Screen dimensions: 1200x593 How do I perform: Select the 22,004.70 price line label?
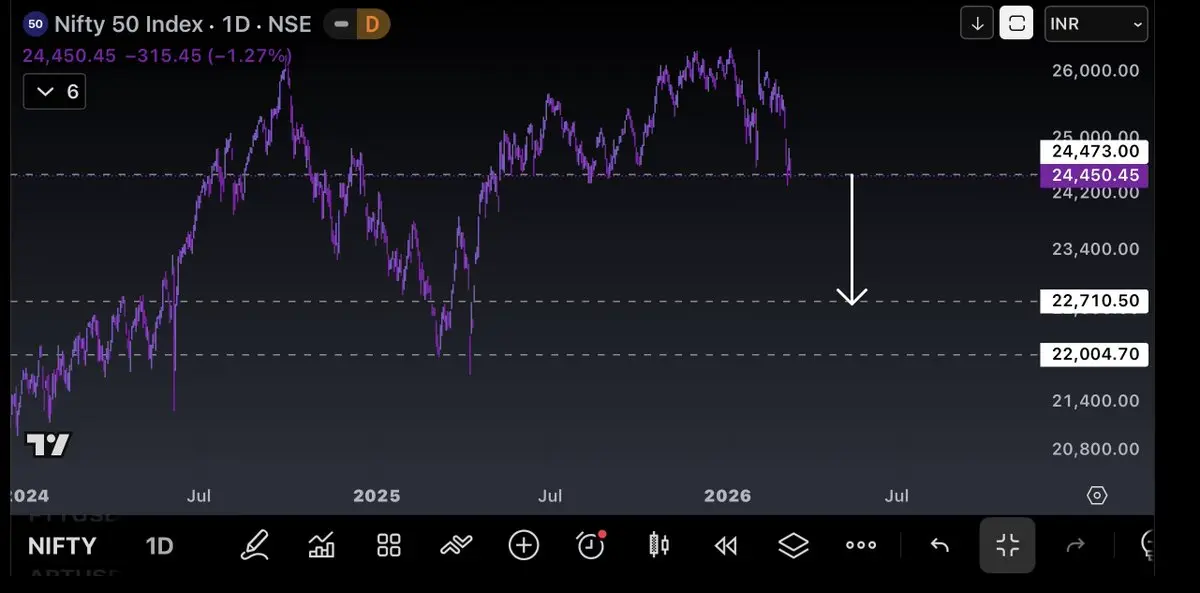tap(1094, 354)
